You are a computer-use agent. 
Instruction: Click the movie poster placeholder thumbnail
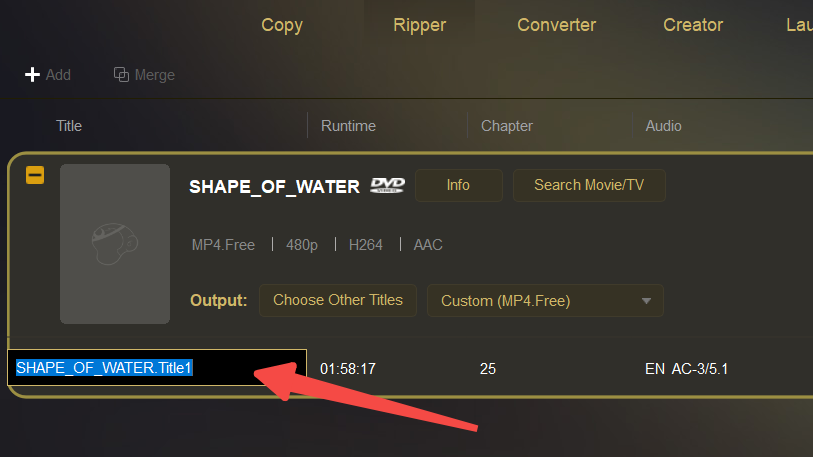(115, 244)
